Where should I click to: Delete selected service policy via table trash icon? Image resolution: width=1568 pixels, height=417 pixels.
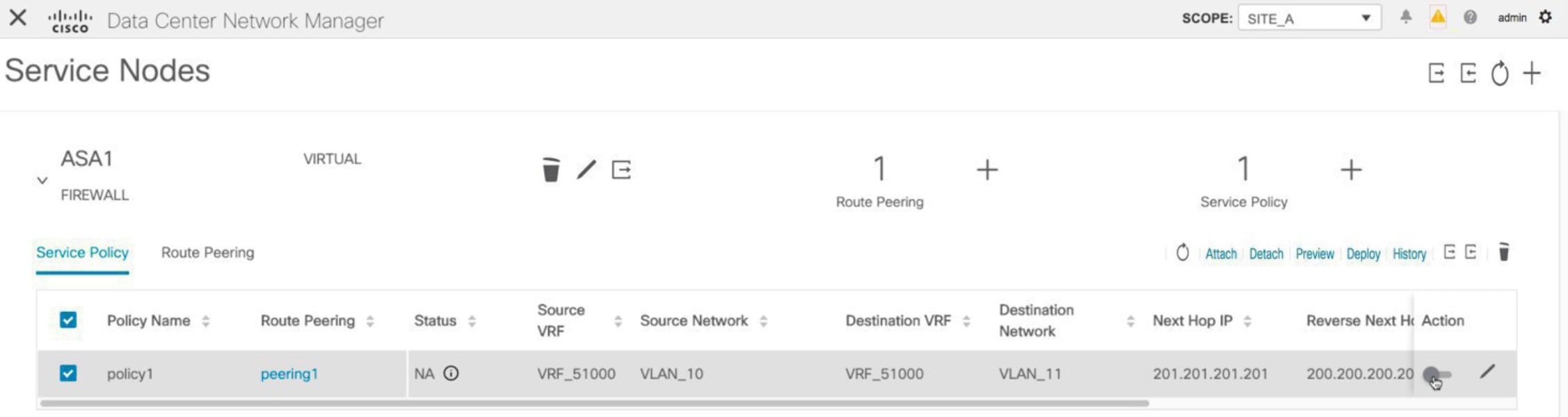pyautogui.click(x=1503, y=252)
